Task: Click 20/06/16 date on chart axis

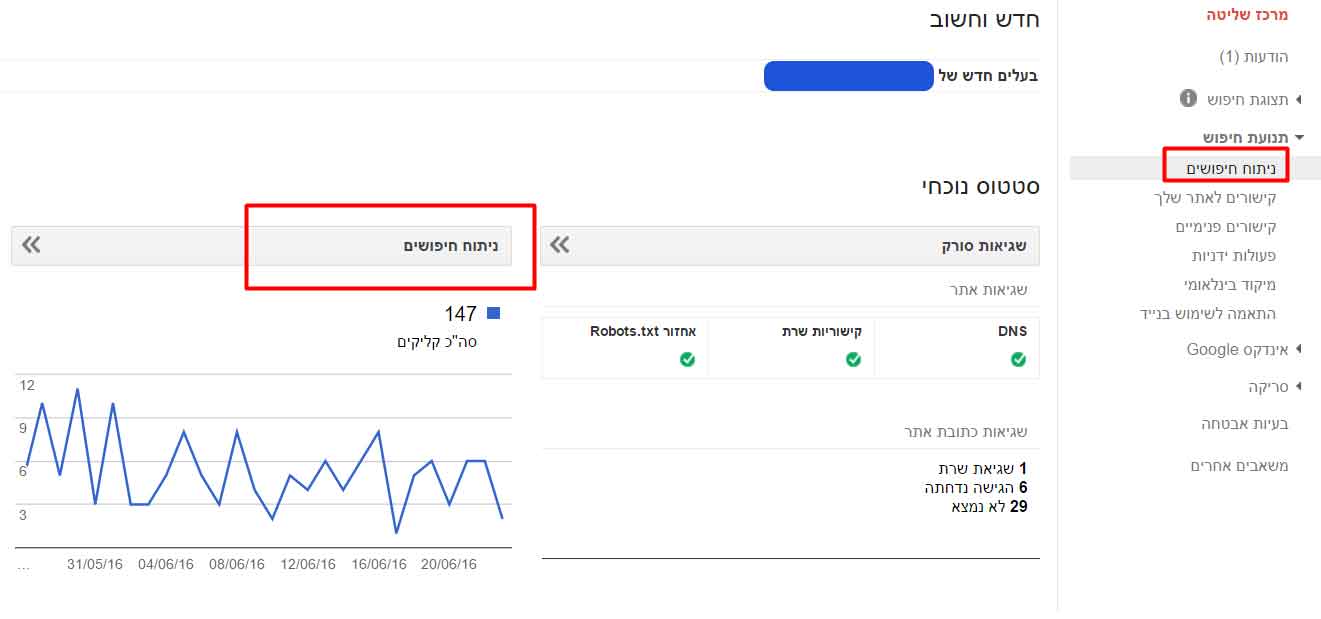Action: 449,564
